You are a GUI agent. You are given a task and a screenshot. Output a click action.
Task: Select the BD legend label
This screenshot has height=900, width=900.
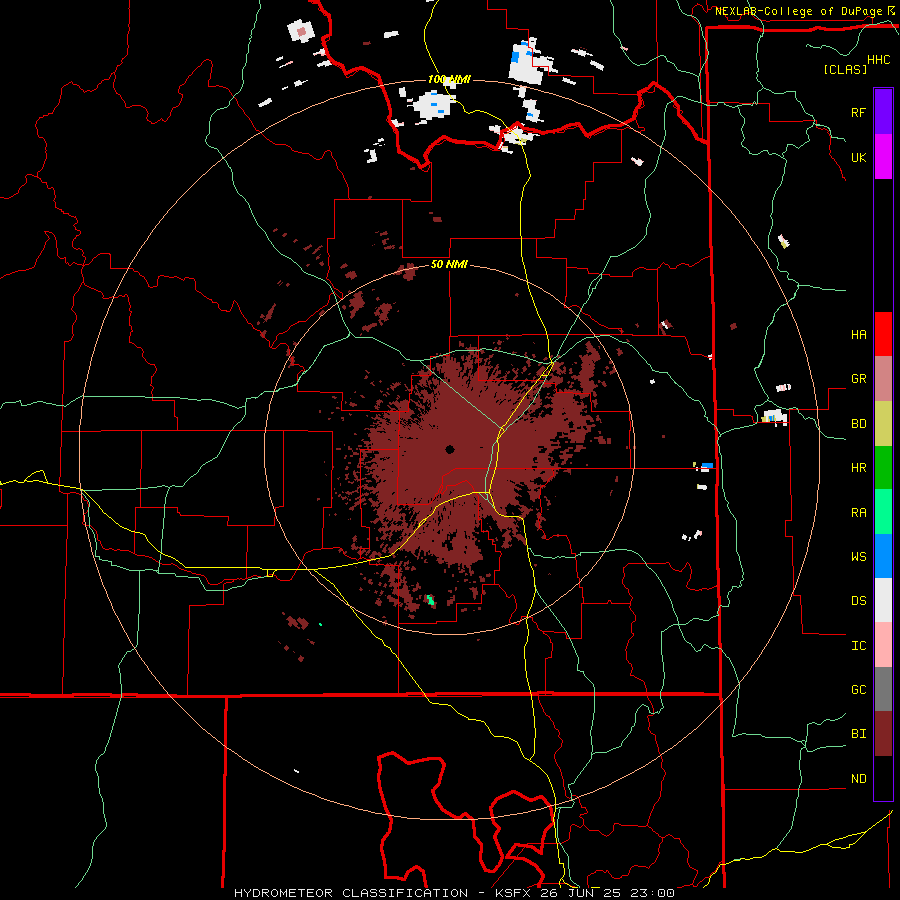pyautogui.click(x=858, y=424)
